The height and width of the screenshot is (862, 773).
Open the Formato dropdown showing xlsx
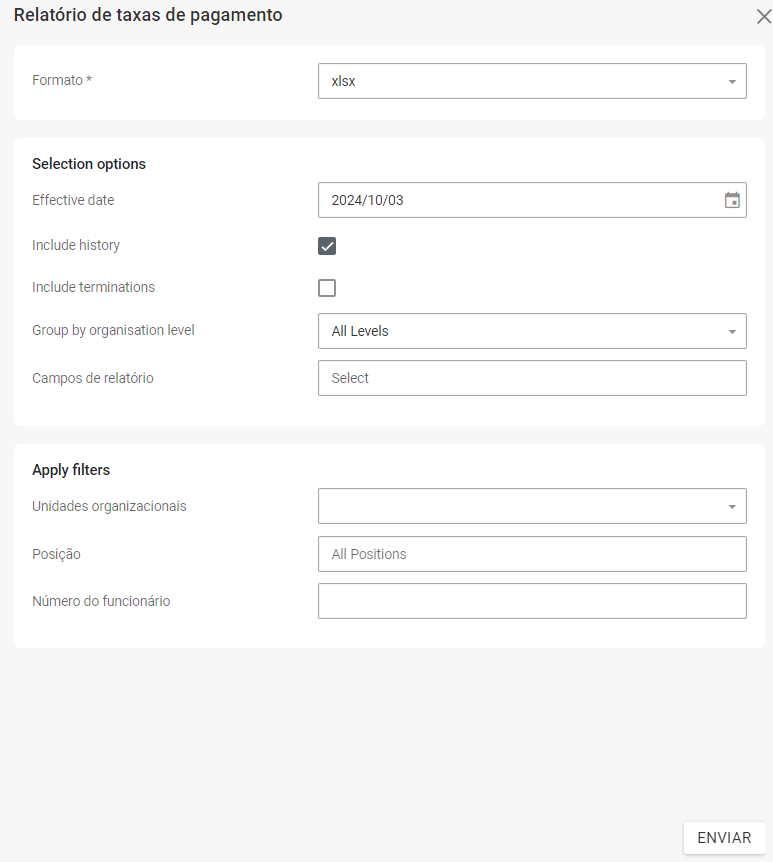pos(520,81)
